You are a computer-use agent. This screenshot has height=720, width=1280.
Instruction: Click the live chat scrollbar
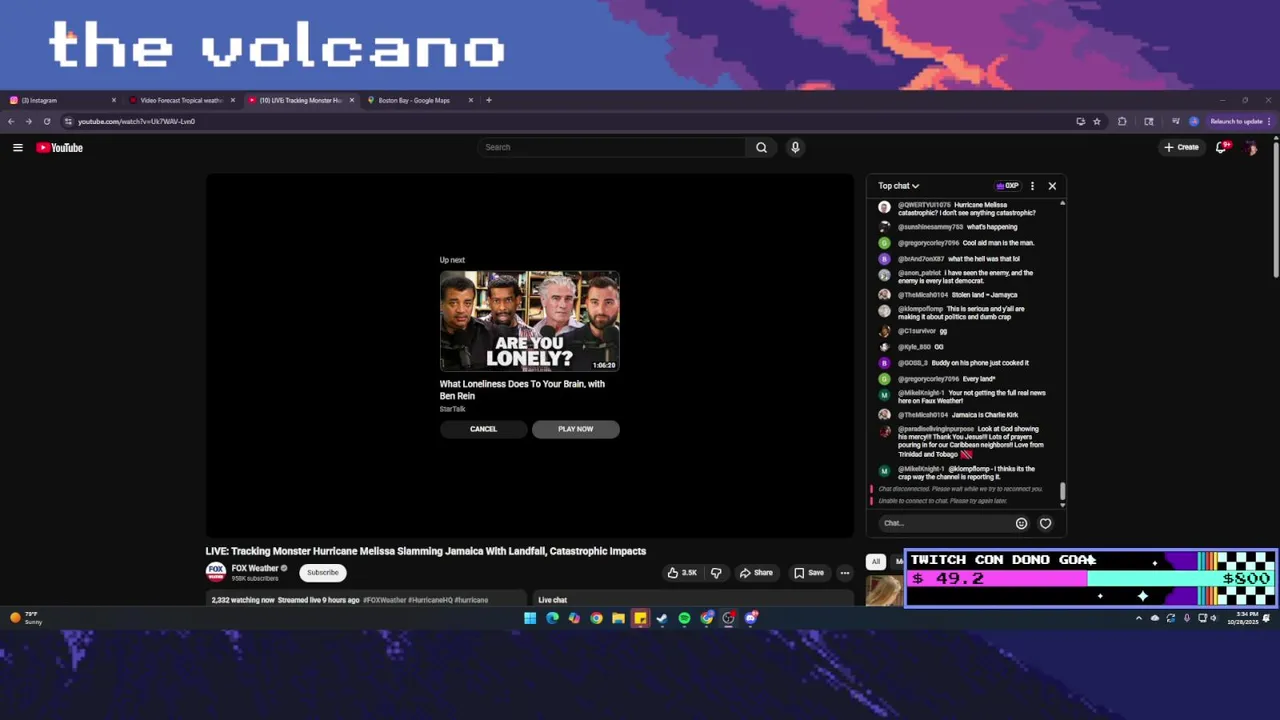pyautogui.click(x=1062, y=491)
